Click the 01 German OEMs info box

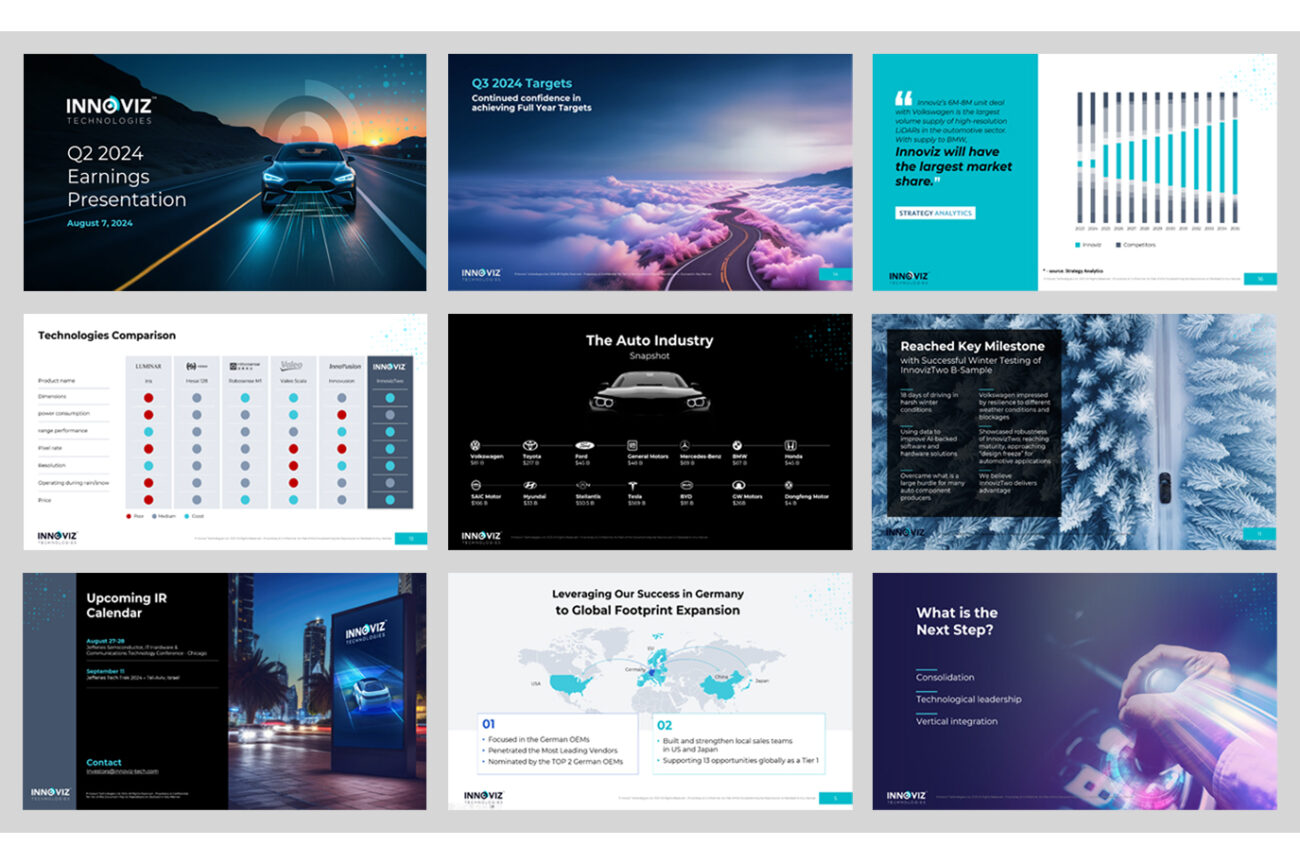pos(557,744)
